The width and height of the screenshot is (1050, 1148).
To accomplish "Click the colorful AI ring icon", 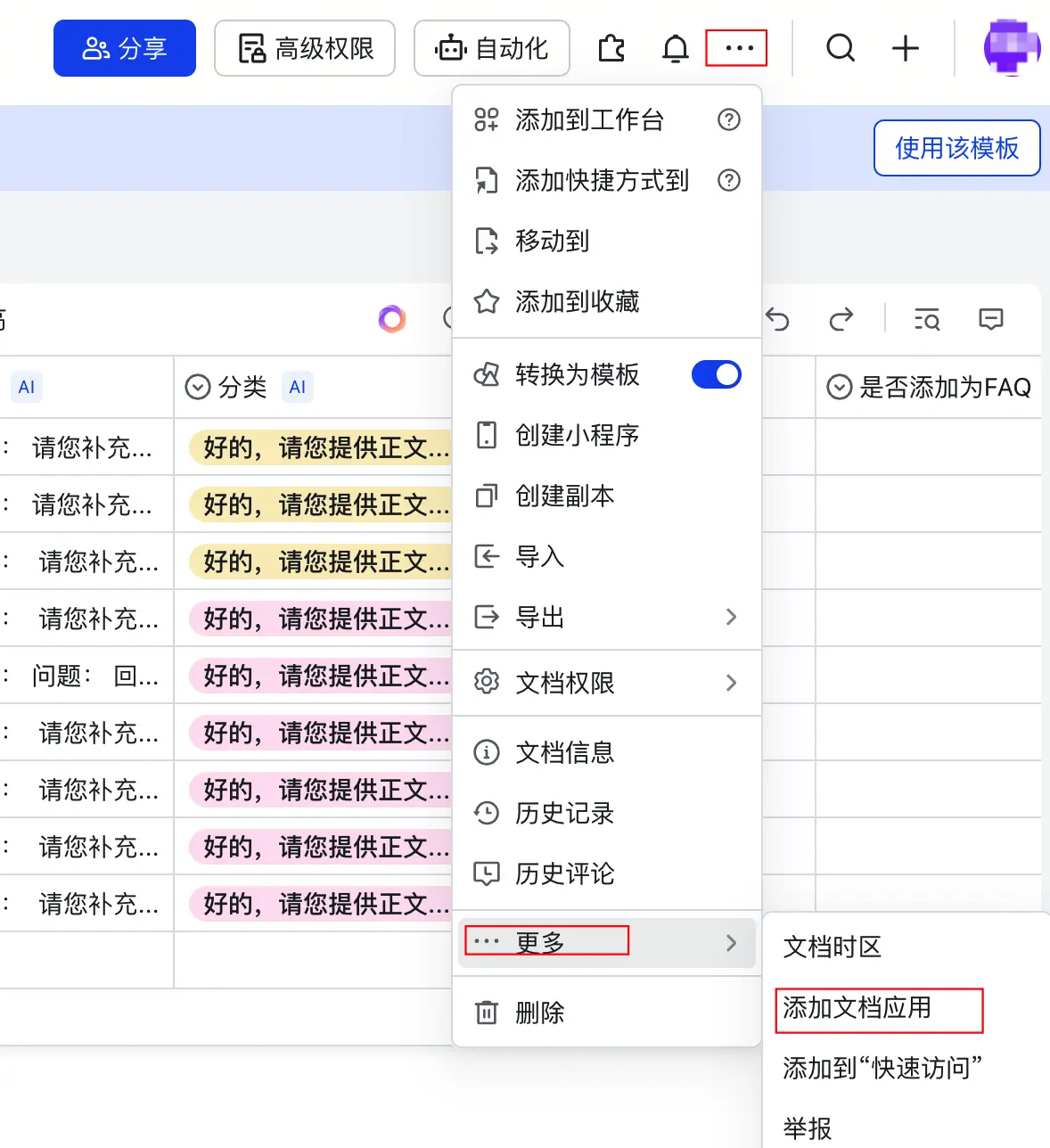I will [392, 319].
